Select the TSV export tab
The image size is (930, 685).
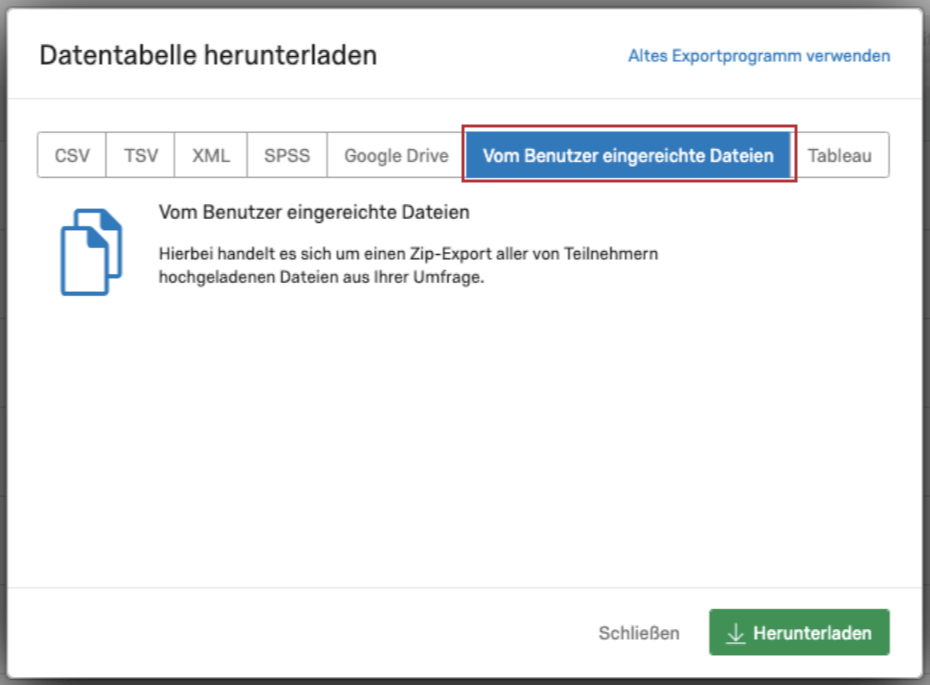click(141, 155)
